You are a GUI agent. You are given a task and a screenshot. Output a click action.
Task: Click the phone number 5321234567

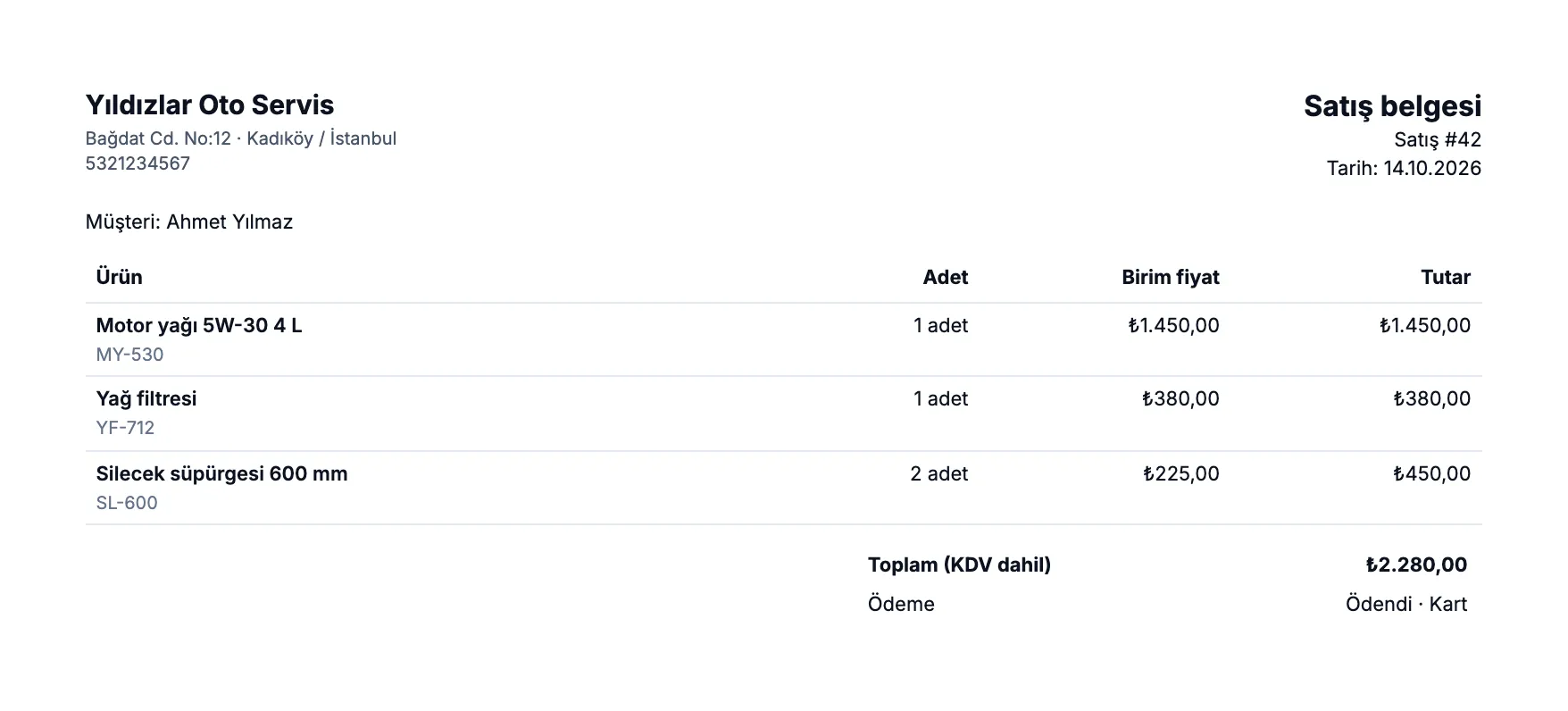click(x=138, y=163)
